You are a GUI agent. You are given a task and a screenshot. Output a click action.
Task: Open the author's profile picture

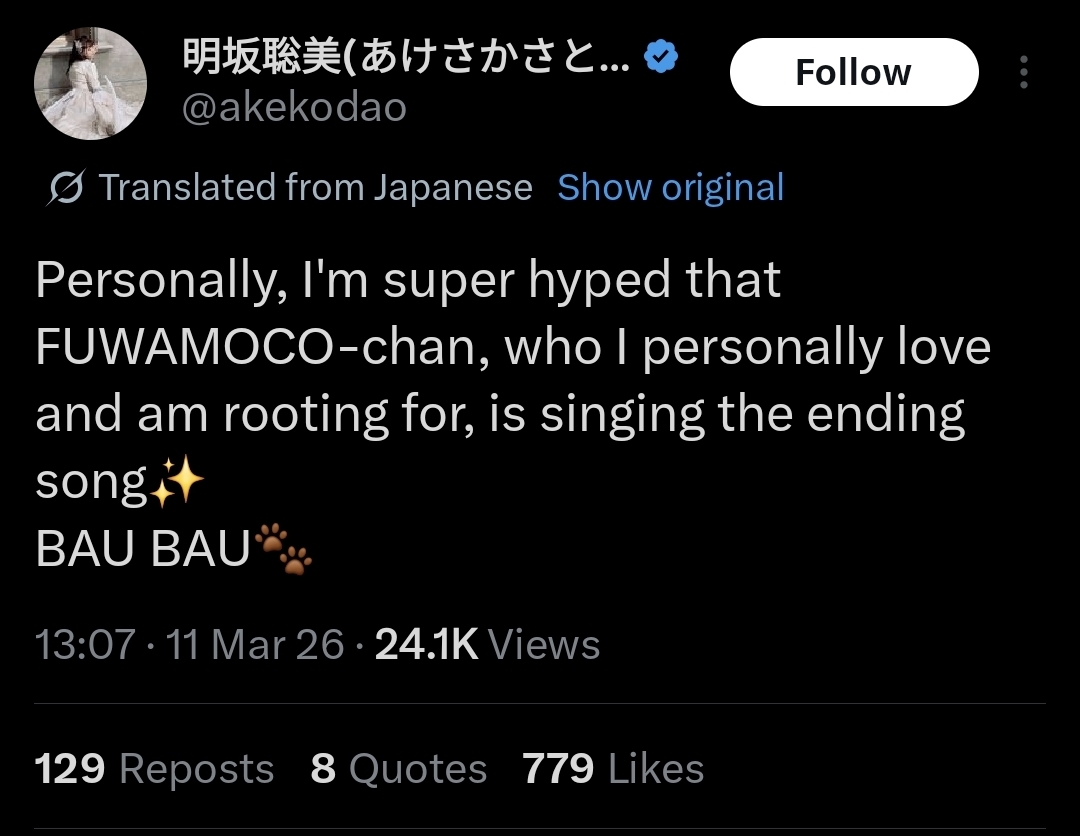tap(90, 84)
